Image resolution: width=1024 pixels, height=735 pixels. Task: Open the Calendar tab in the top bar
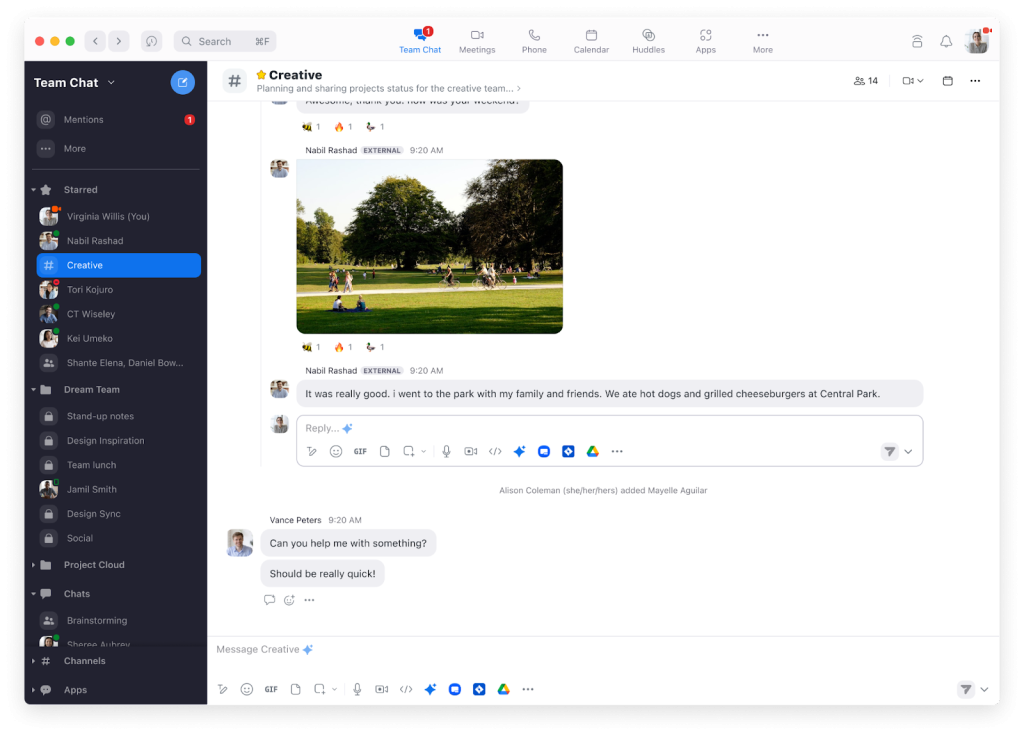click(x=591, y=41)
